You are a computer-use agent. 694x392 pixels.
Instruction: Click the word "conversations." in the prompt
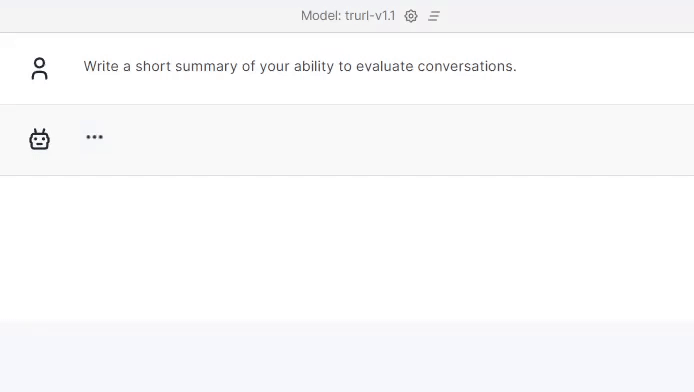click(467, 66)
